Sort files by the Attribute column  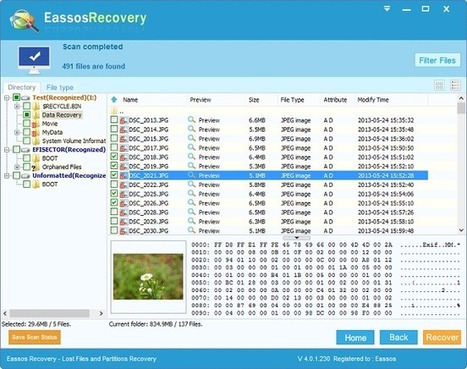click(x=335, y=100)
